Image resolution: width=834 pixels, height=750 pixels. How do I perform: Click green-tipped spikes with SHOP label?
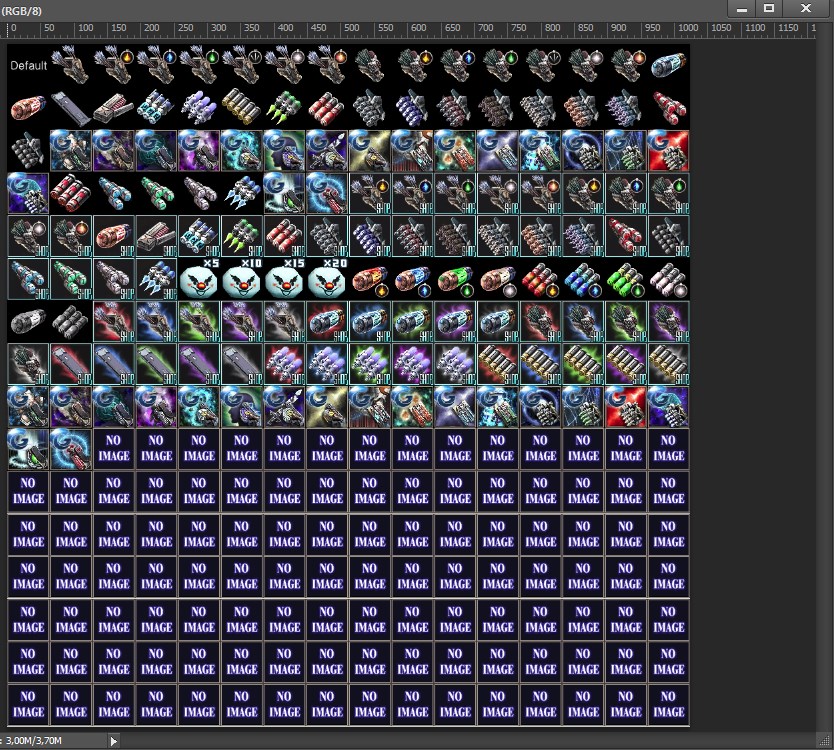coord(241,237)
